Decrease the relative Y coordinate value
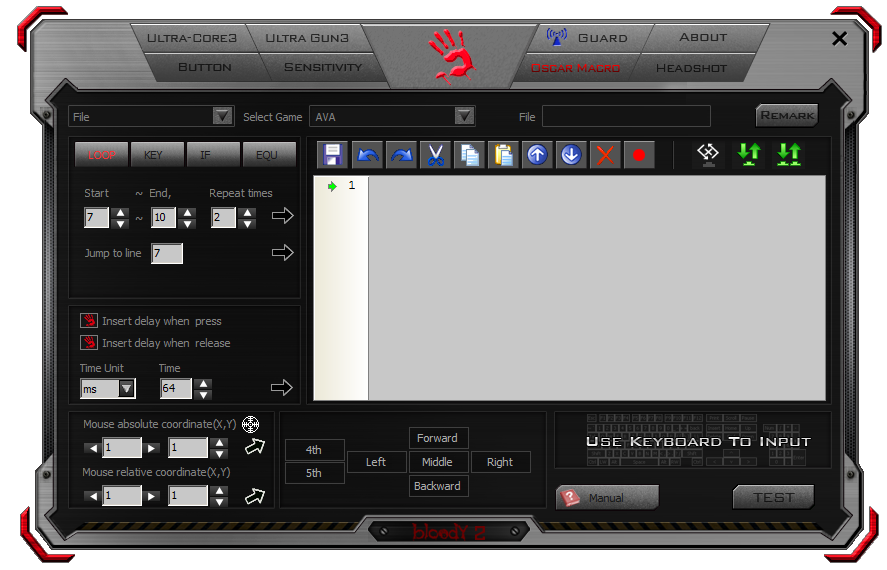Screen dimensions: 887x570 tap(220, 502)
